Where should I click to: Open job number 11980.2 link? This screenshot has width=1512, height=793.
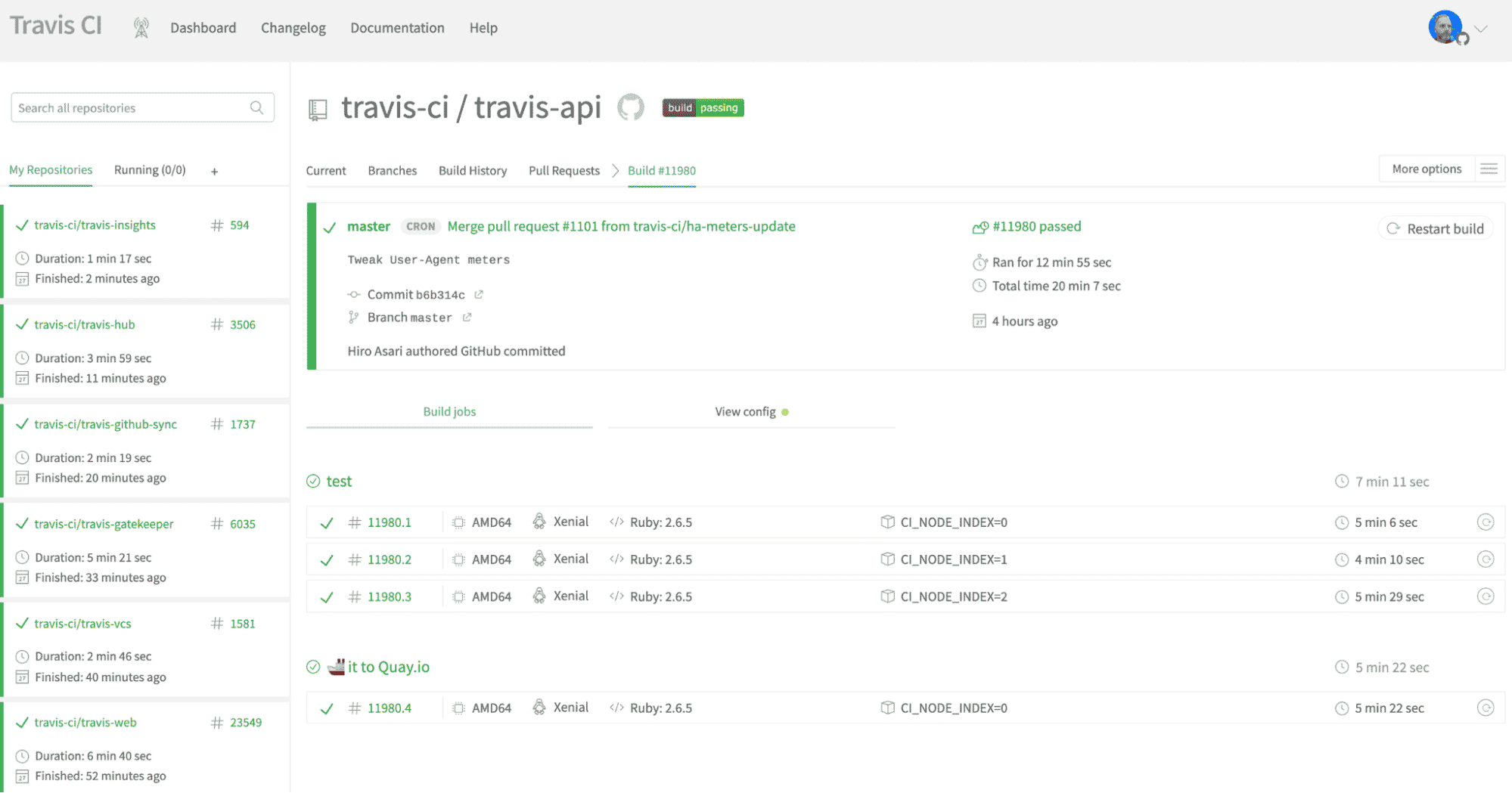(390, 560)
